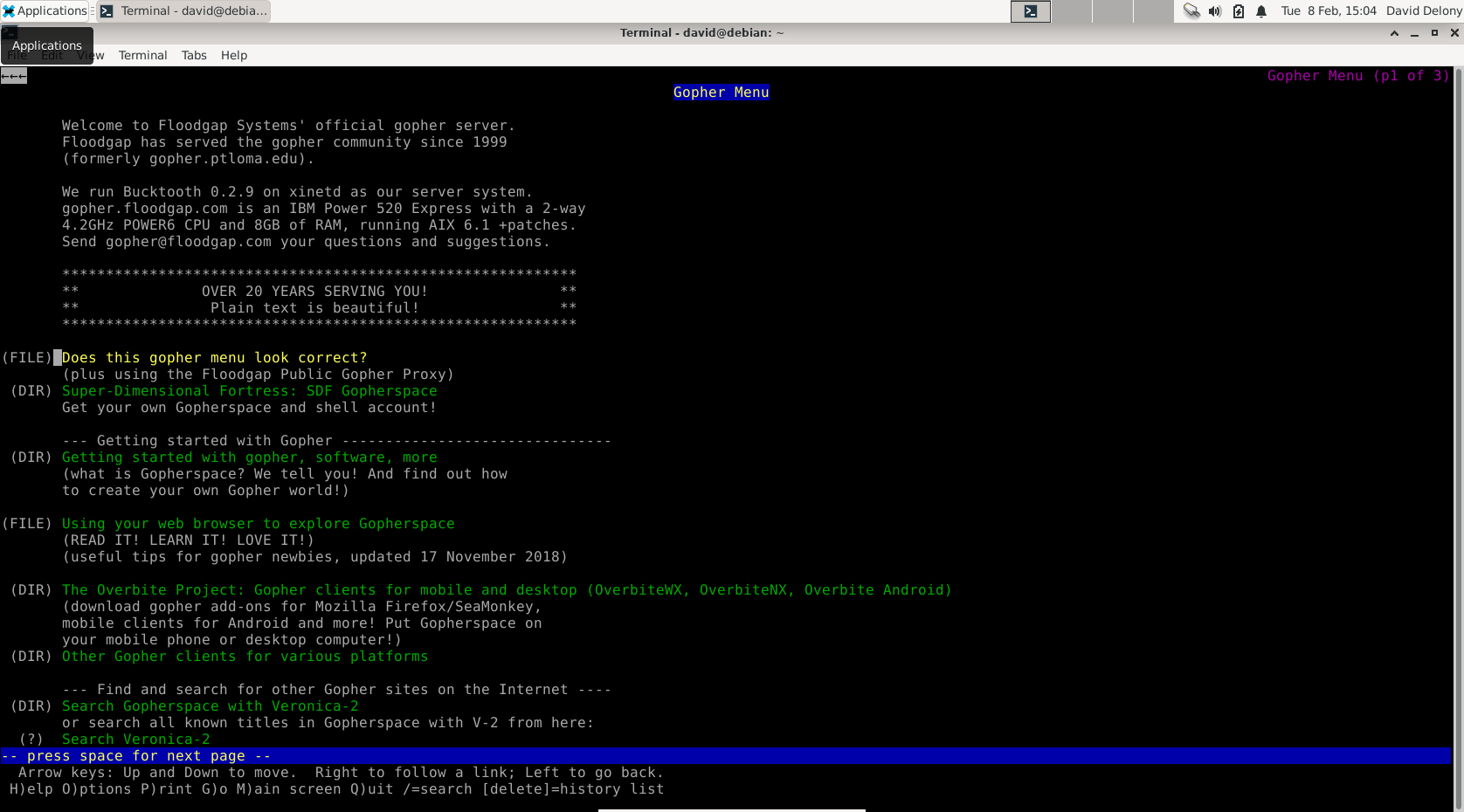Click the press space for next page bar
1464x812 pixels.
(135, 755)
